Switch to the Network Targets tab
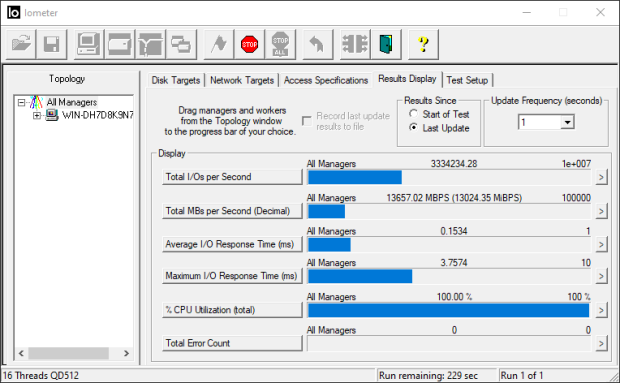 point(242,80)
